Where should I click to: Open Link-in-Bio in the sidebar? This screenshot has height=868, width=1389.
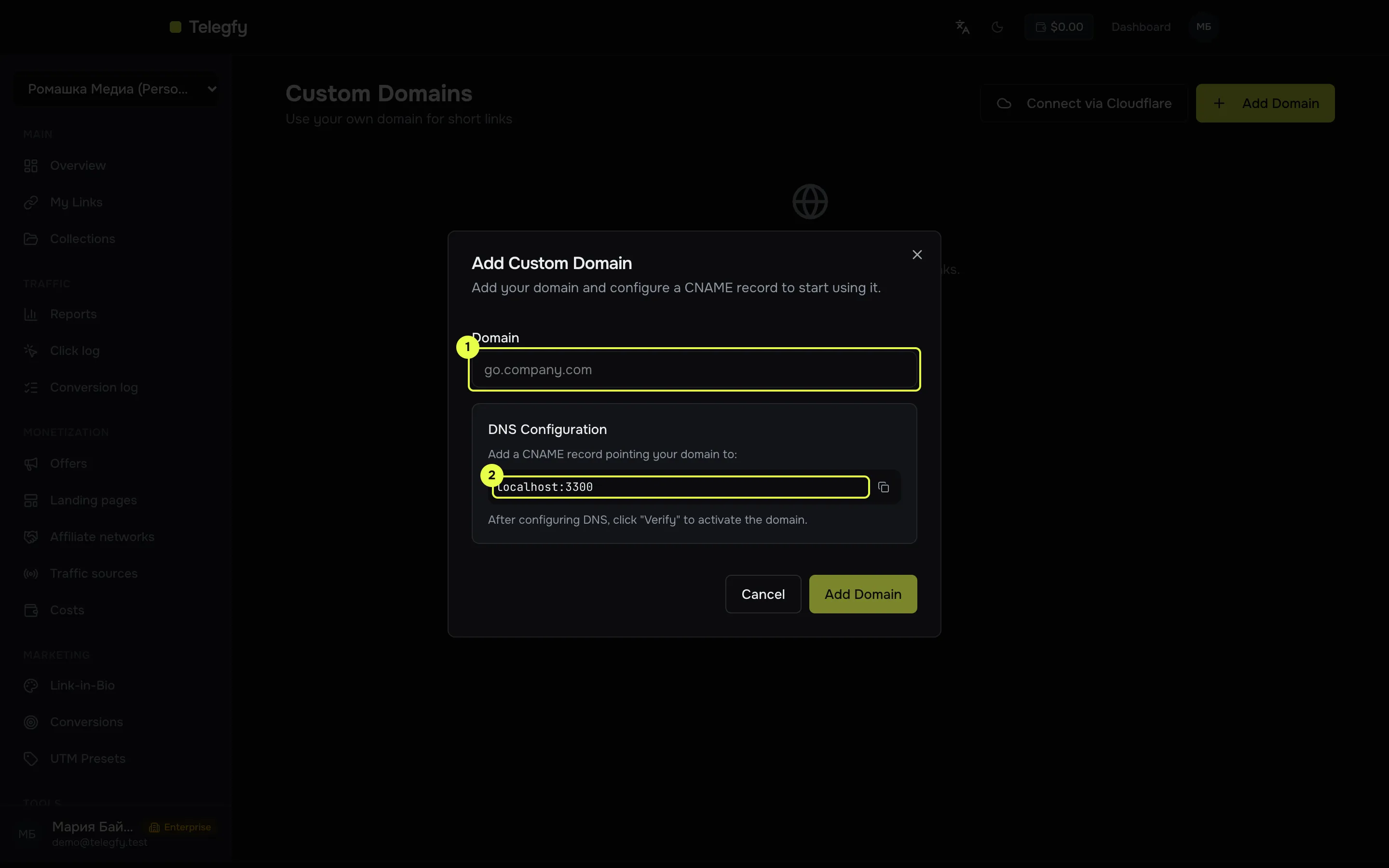[x=82, y=685]
